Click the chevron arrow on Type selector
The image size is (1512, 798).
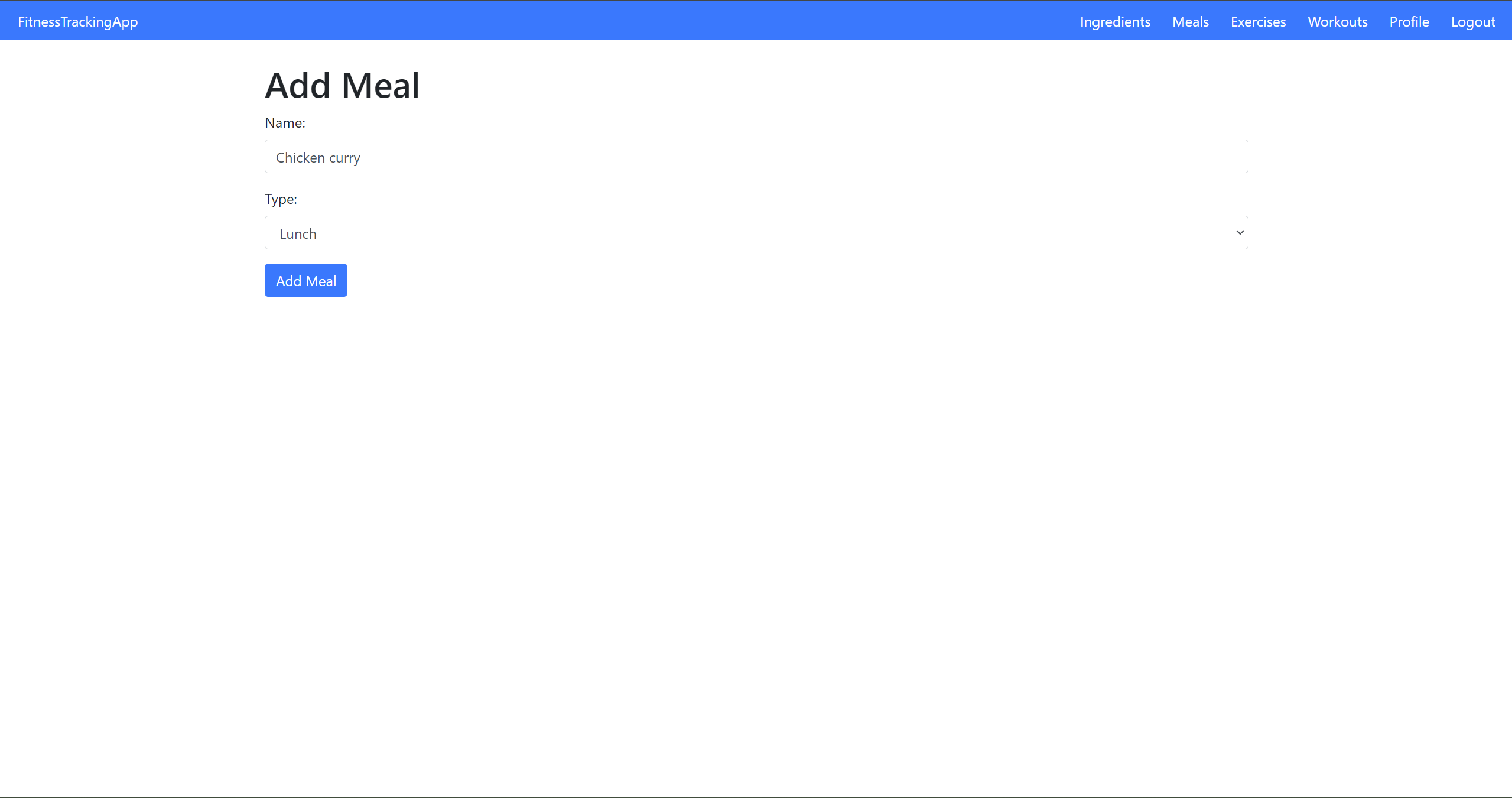click(x=1240, y=233)
